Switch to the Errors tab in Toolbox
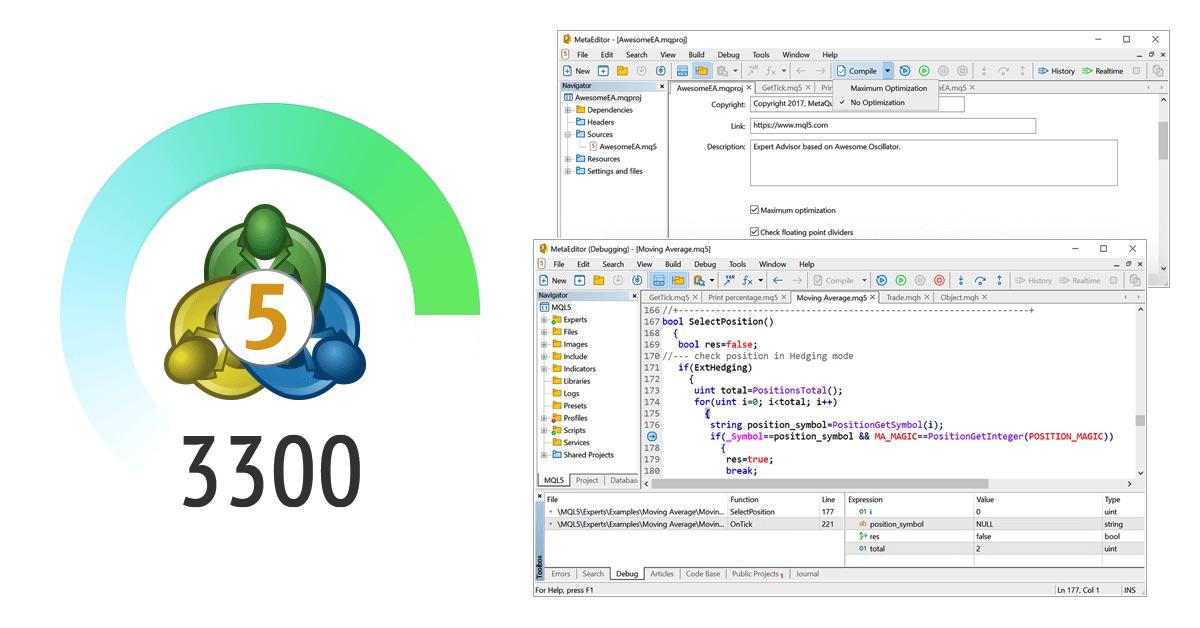Image resolution: width=1200 pixels, height=628 pixels. [561, 571]
